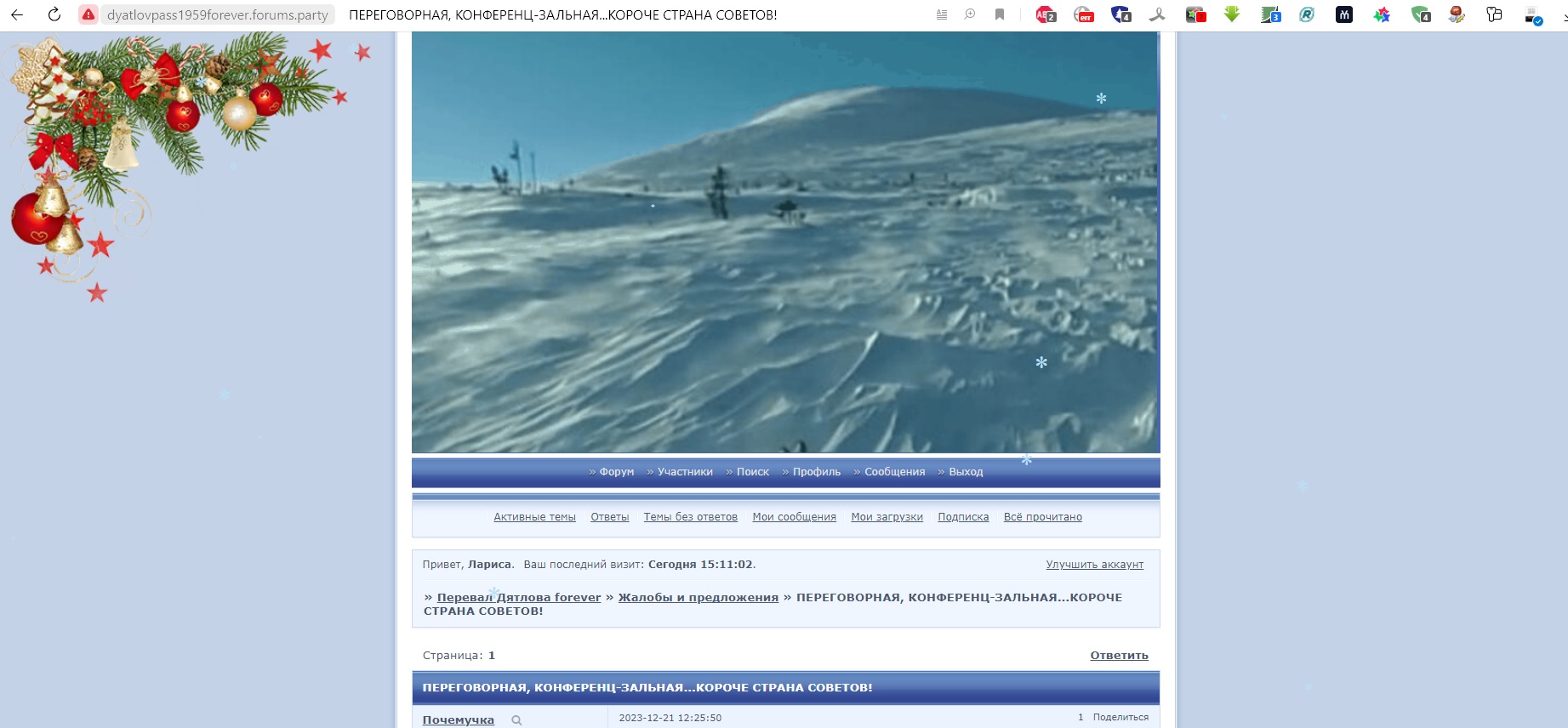Viewport: 1568px width, 728px height.
Task: Go back with the browser back arrow
Action: [17, 14]
